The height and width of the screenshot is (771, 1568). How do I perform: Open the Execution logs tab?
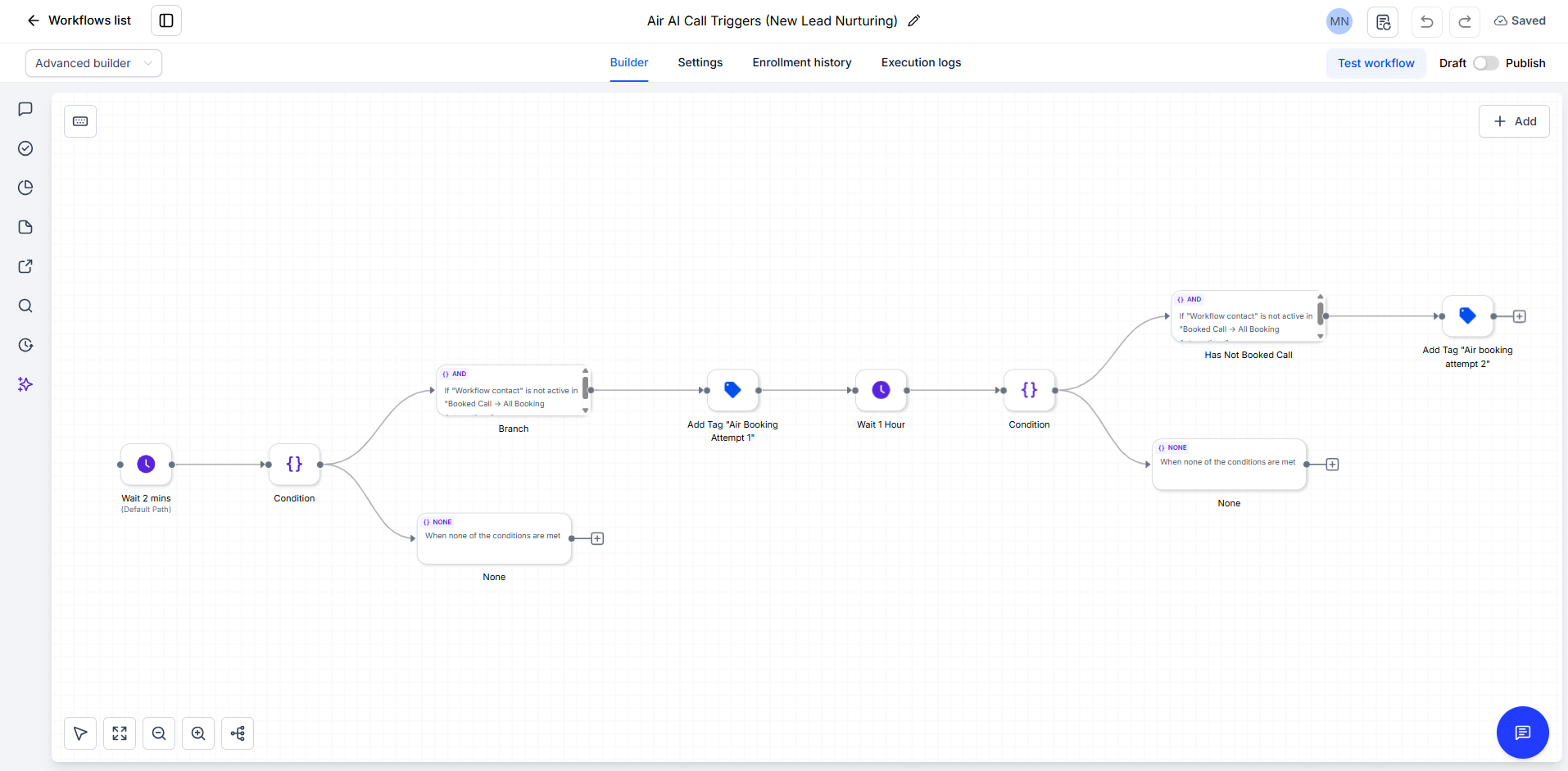[x=921, y=62]
